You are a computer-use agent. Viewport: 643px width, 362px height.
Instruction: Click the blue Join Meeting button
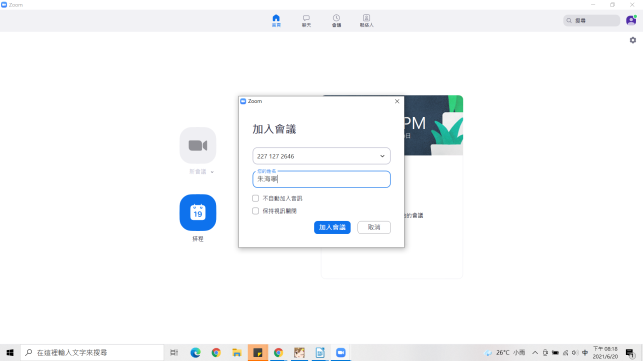click(x=332, y=227)
